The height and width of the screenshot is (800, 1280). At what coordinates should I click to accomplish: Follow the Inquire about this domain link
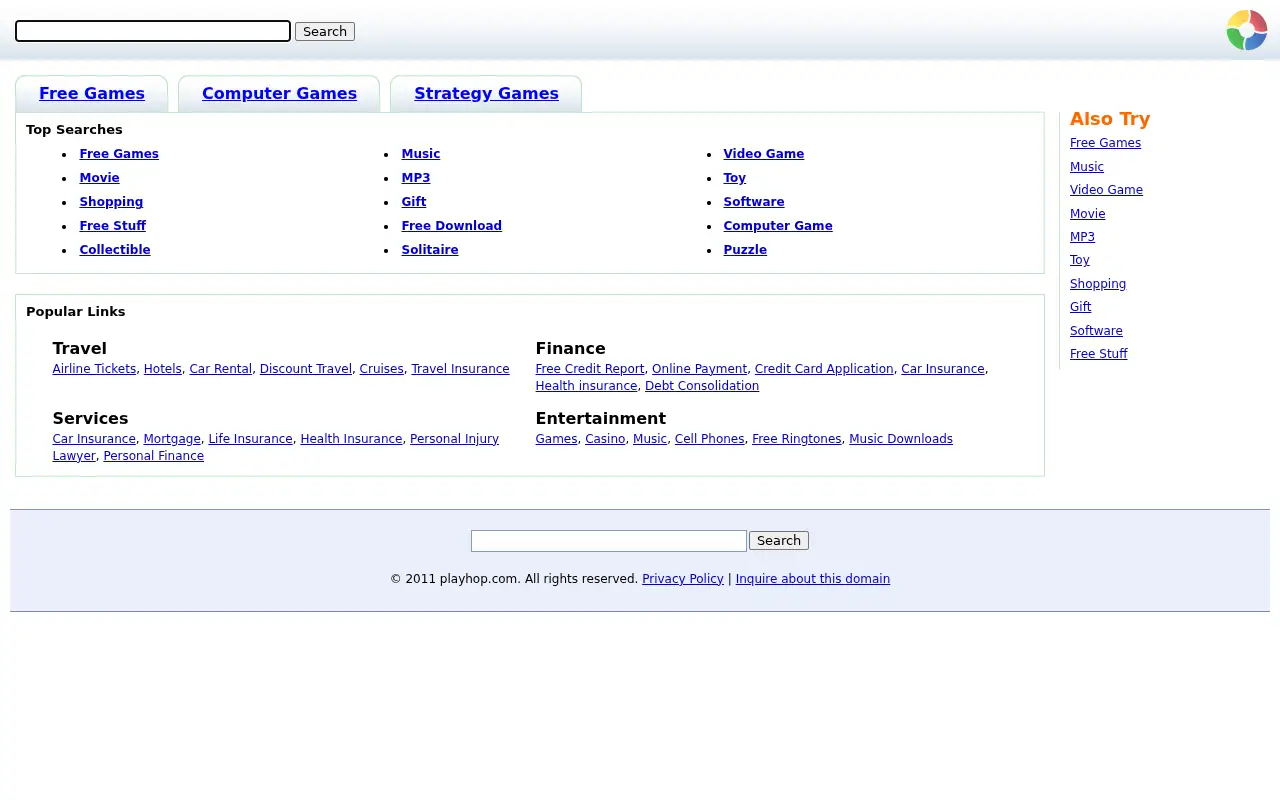click(813, 579)
